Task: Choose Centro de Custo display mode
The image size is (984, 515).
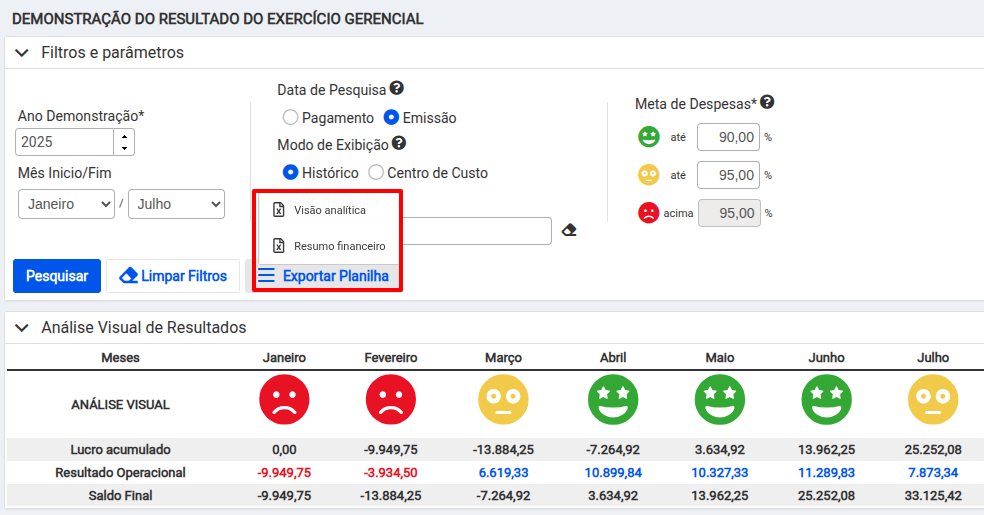Action: [x=376, y=172]
